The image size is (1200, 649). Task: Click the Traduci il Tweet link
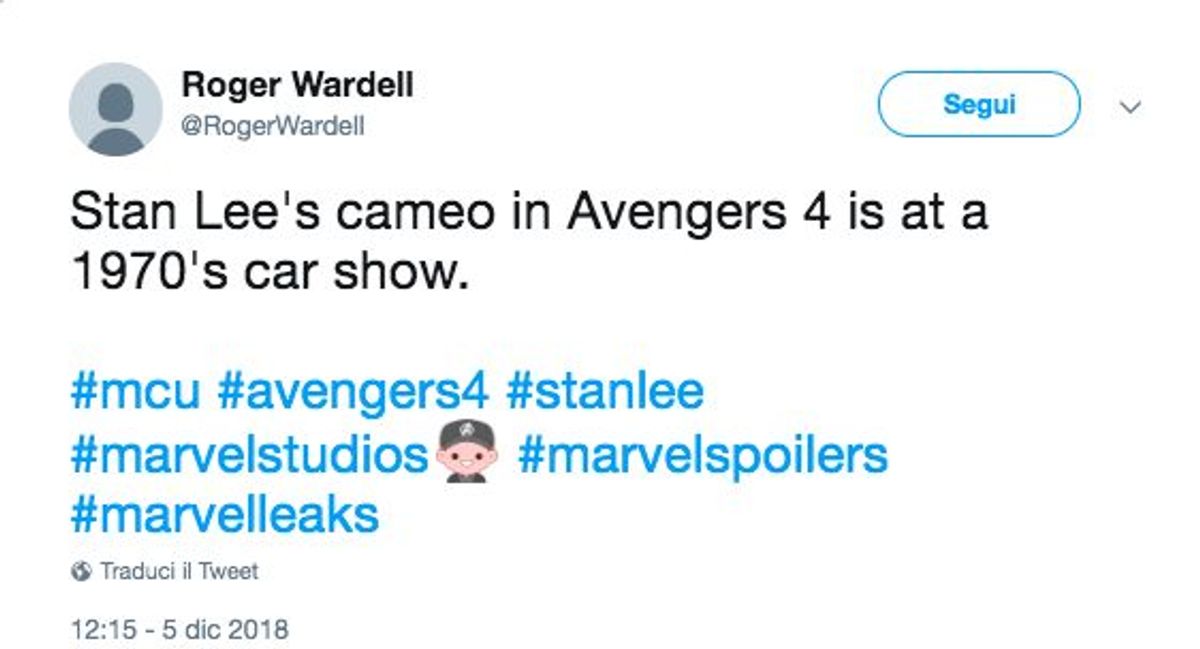pyautogui.click(x=178, y=572)
